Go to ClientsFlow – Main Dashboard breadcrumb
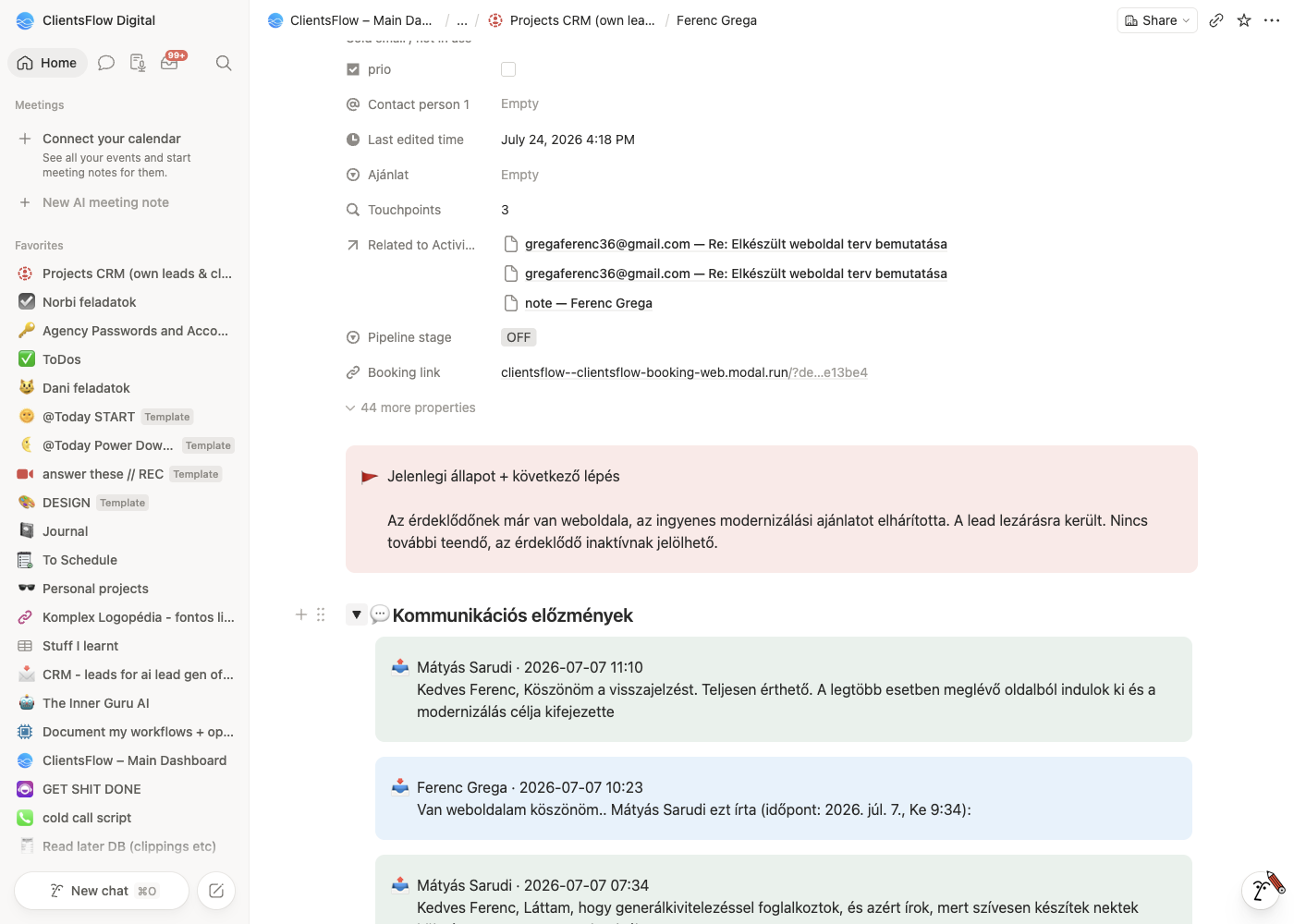 350,20
